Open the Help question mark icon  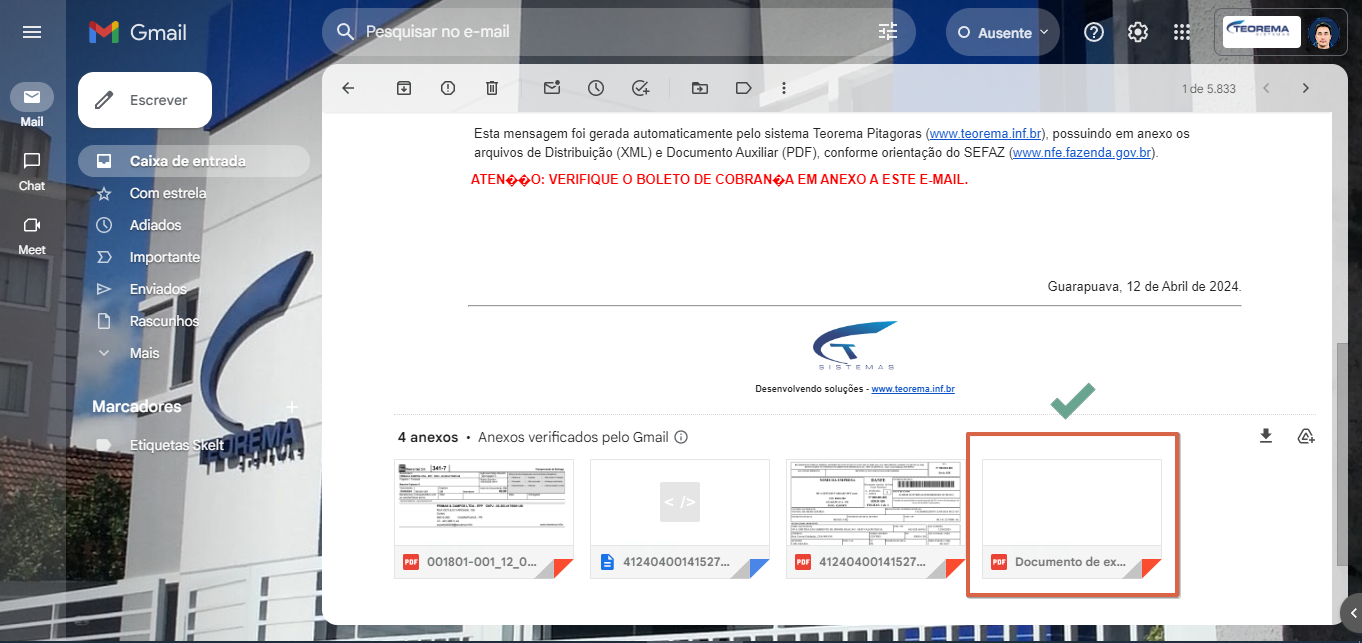tap(1094, 32)
